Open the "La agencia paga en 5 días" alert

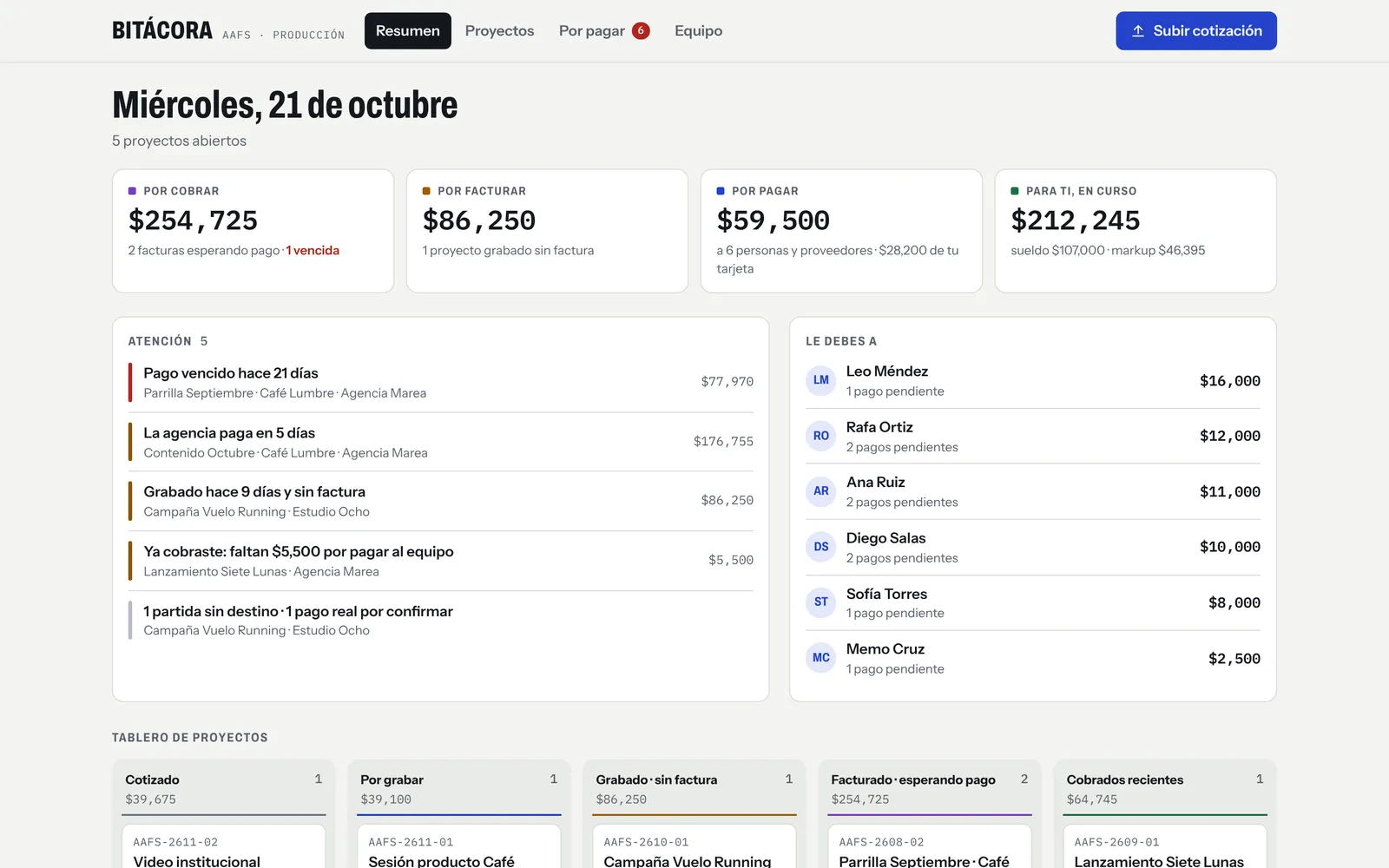click(x=441, y=442)
